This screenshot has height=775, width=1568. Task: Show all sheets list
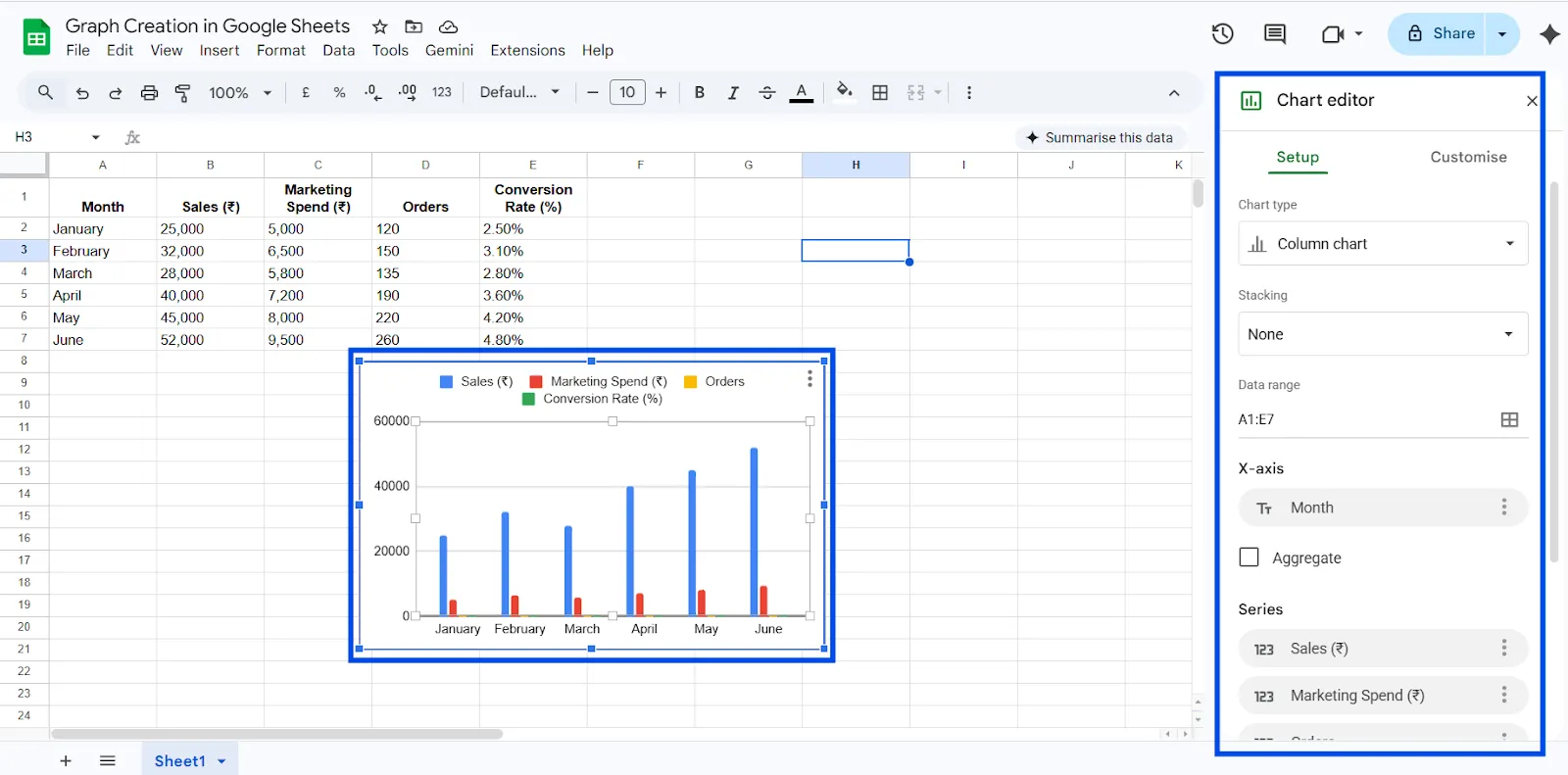coord(108,761)
